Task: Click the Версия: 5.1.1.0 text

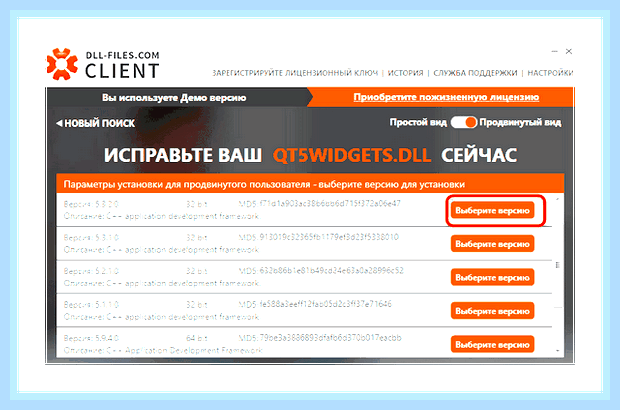Action: 91,305
